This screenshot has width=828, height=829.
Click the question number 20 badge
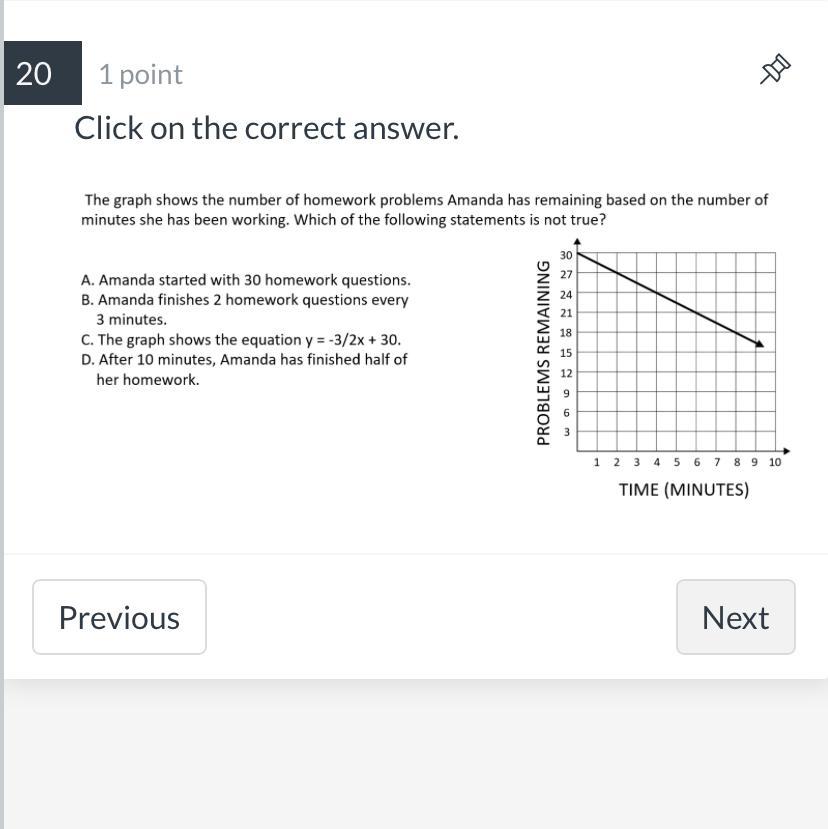tap(43, 73)
